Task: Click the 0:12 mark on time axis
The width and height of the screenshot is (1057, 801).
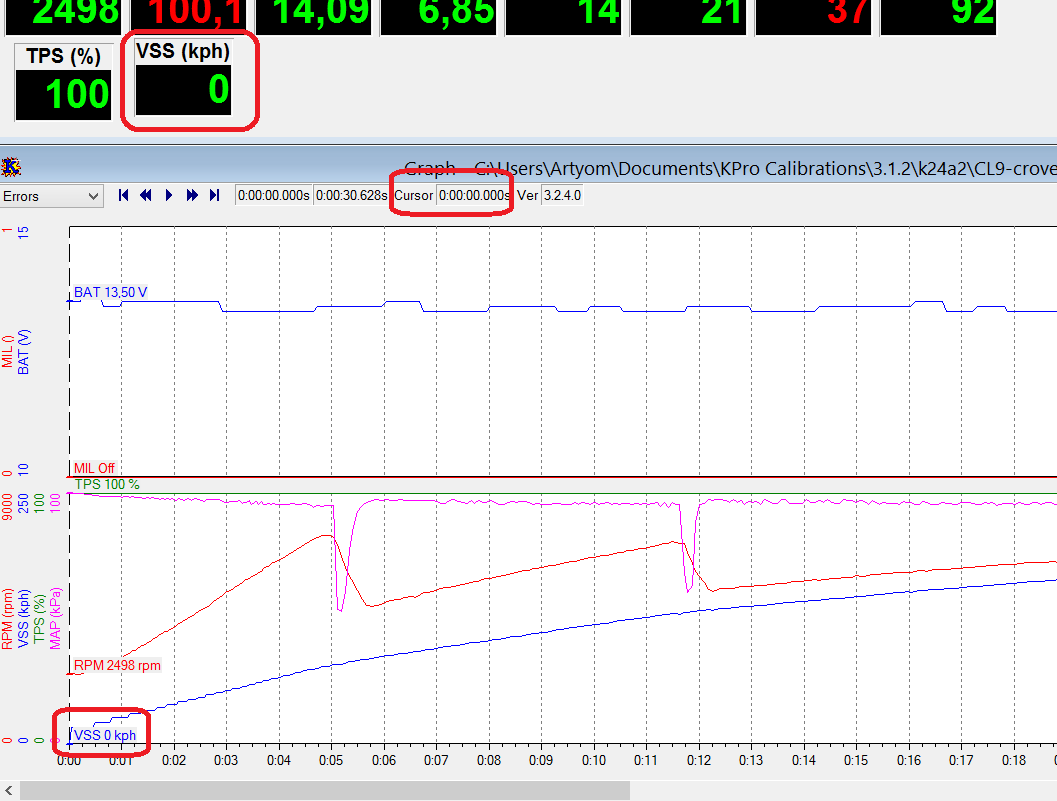Action: pos(699,760)
